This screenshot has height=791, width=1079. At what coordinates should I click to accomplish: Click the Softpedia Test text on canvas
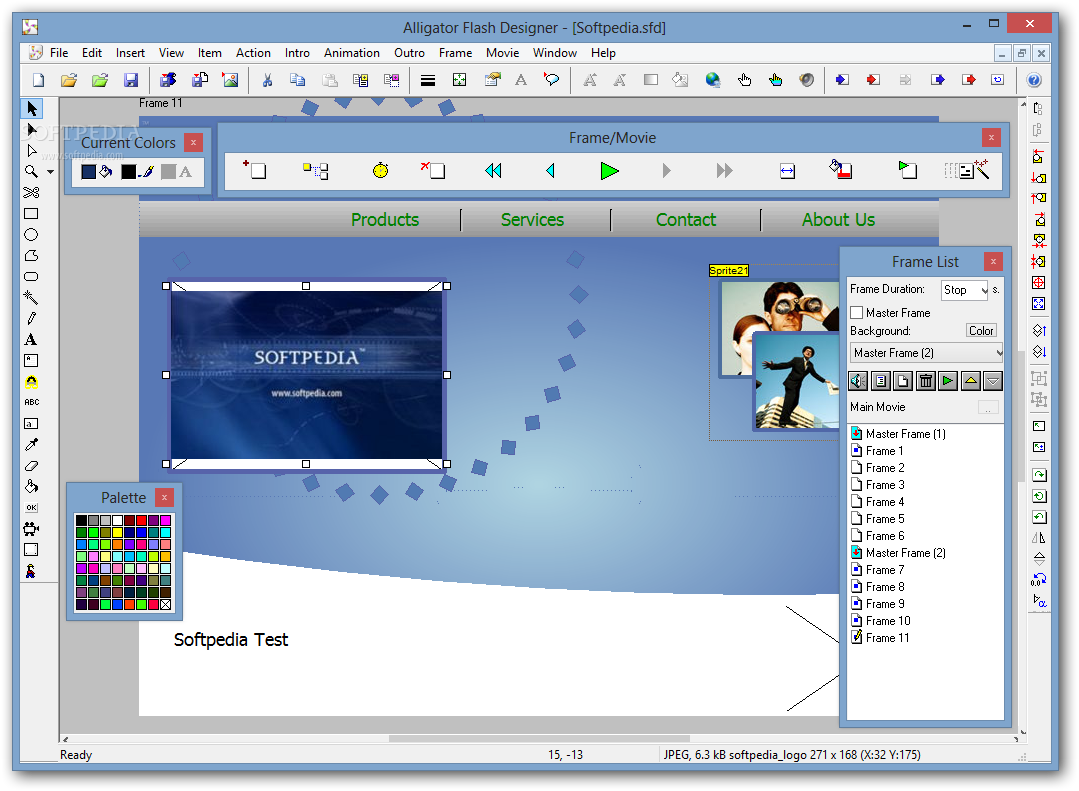pyautogui.click(x=231, y=640)
